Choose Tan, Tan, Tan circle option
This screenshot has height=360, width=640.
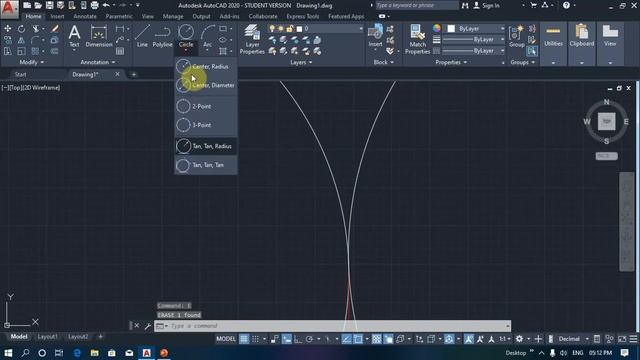click(x=206, y=165)
